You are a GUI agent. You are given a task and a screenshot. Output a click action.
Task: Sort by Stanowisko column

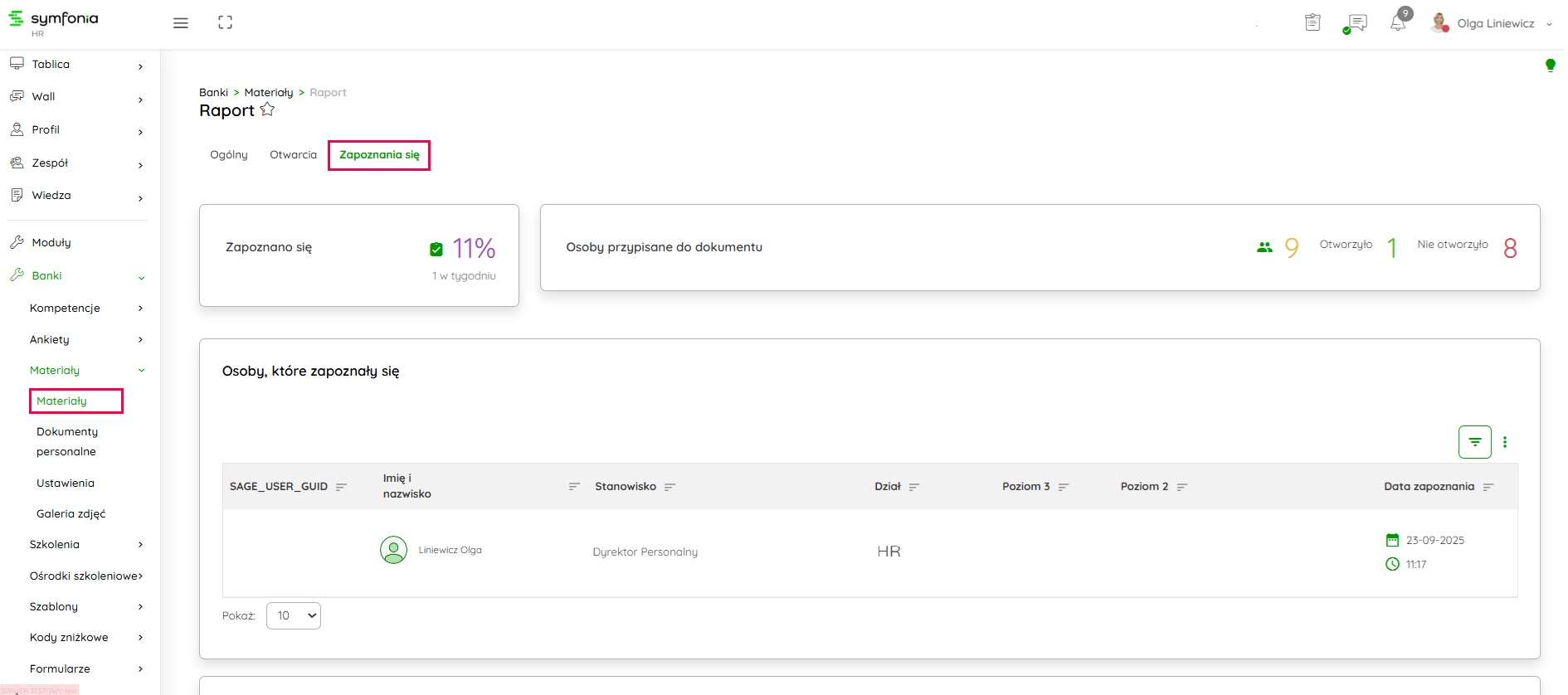(670, 487)
